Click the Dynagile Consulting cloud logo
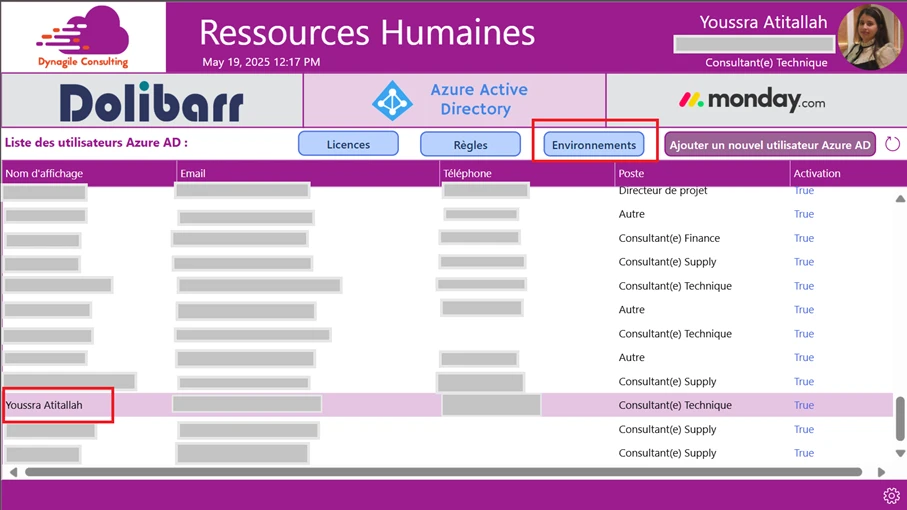The height and width of the screenshot is (510, 907). (83, 36)
